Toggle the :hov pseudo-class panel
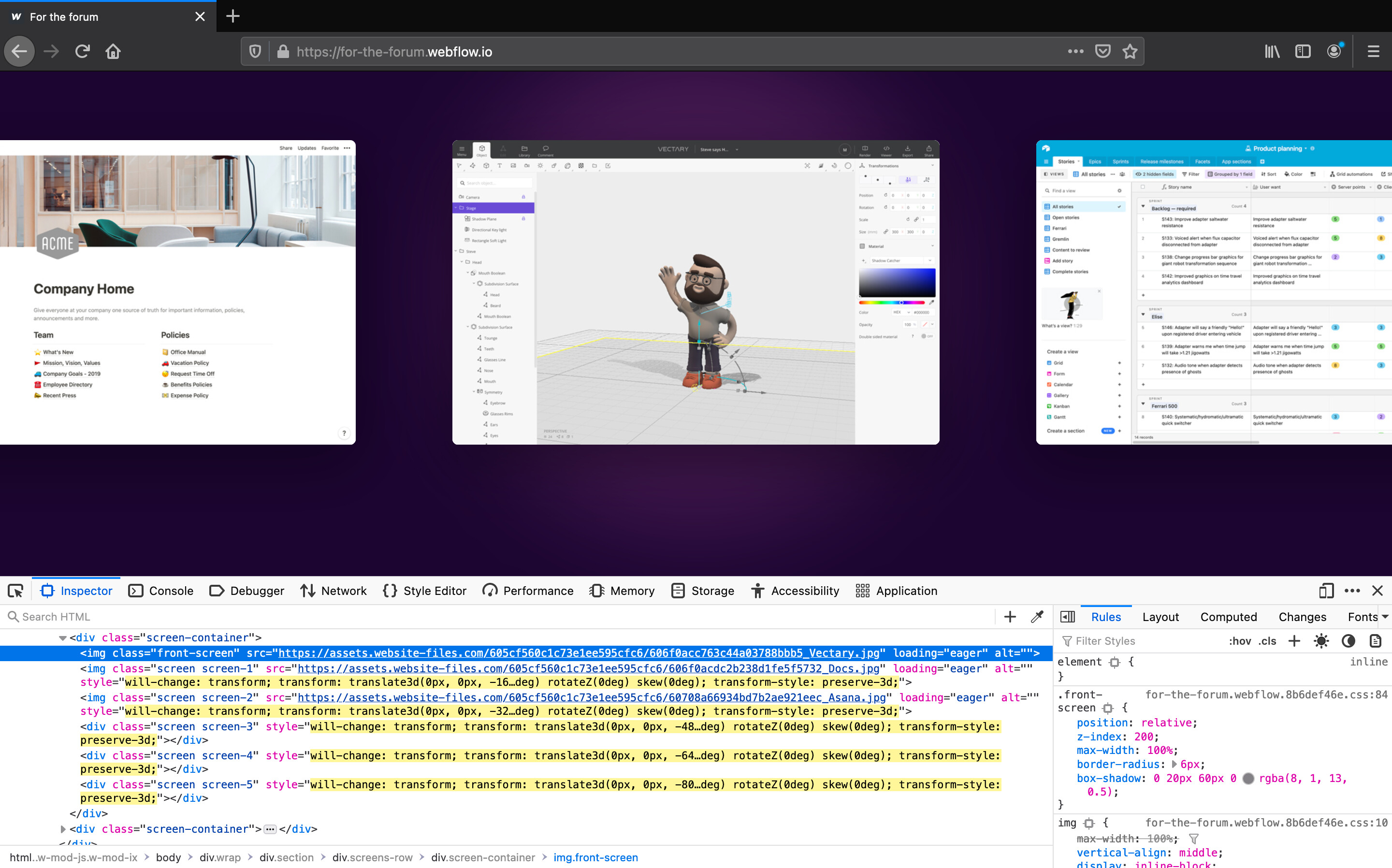Viewport: 1392px width, 868px height. 1240,641
